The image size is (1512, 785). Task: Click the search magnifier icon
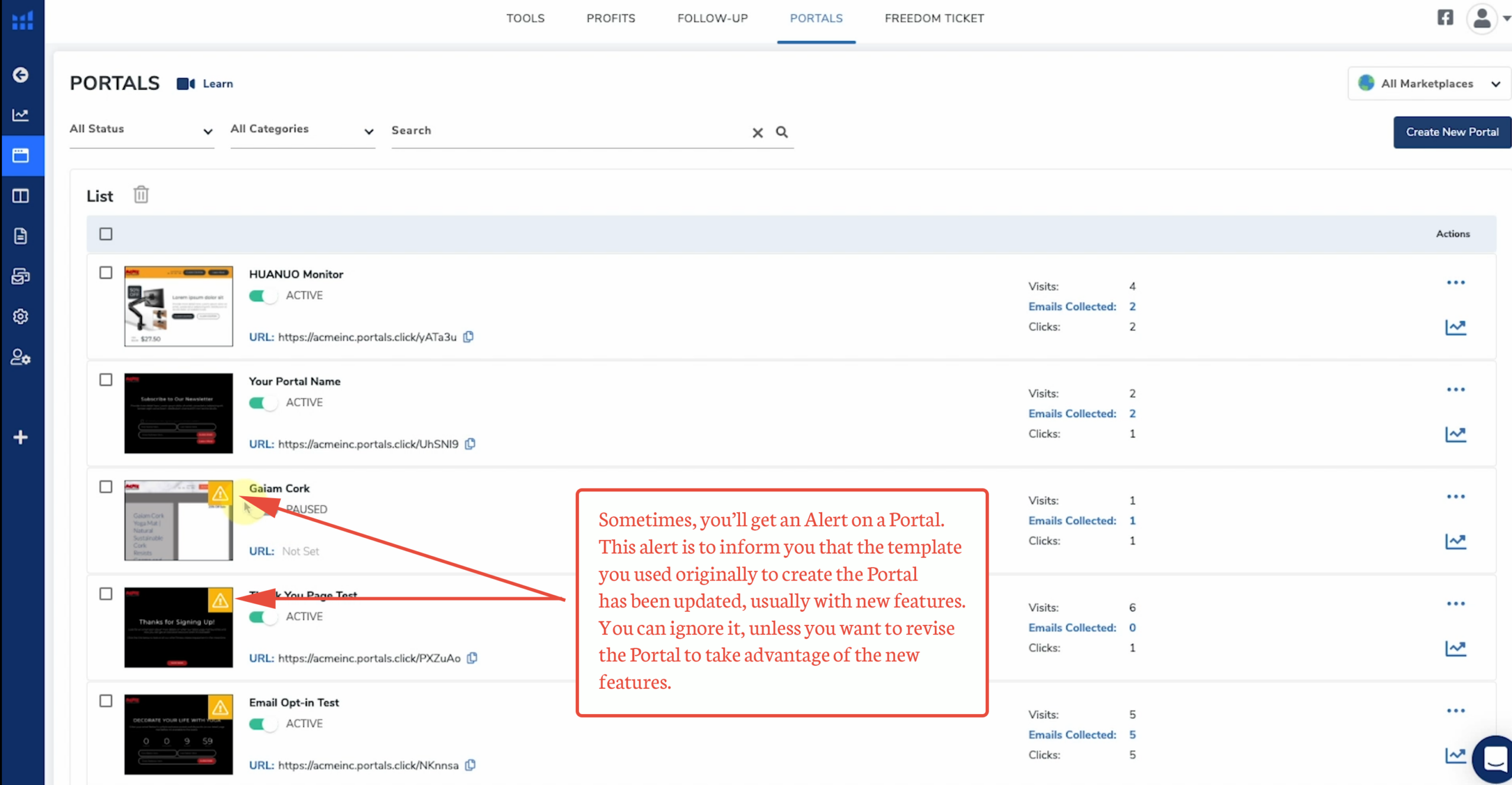[781, 132]
